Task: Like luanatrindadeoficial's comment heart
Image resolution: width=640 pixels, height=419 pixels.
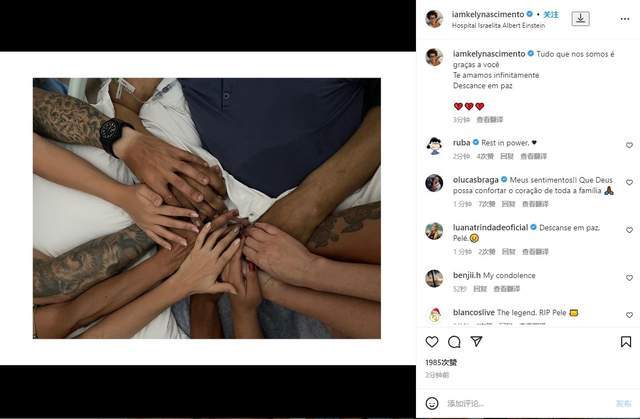Action: 629,230
